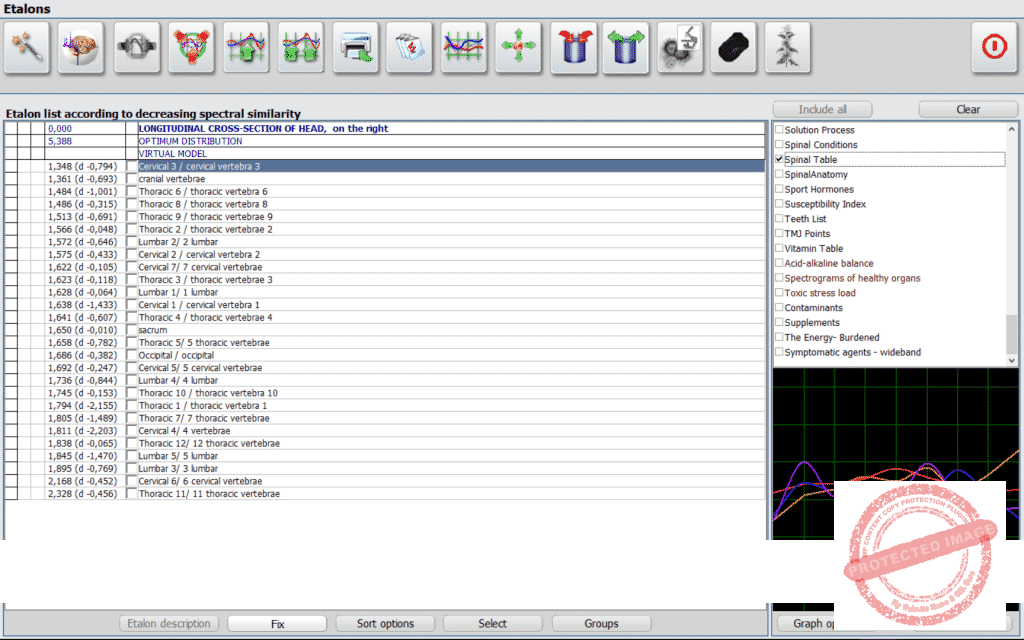
Task: Click the brain model toolbar icon
Action: click(82, 47)
